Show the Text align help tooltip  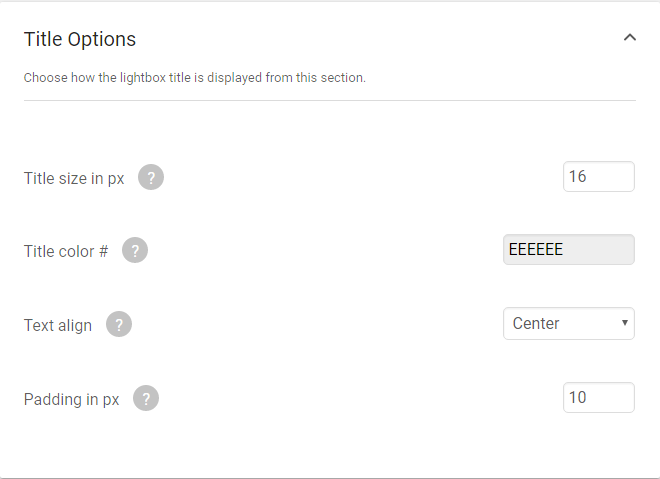coord(119,325)
